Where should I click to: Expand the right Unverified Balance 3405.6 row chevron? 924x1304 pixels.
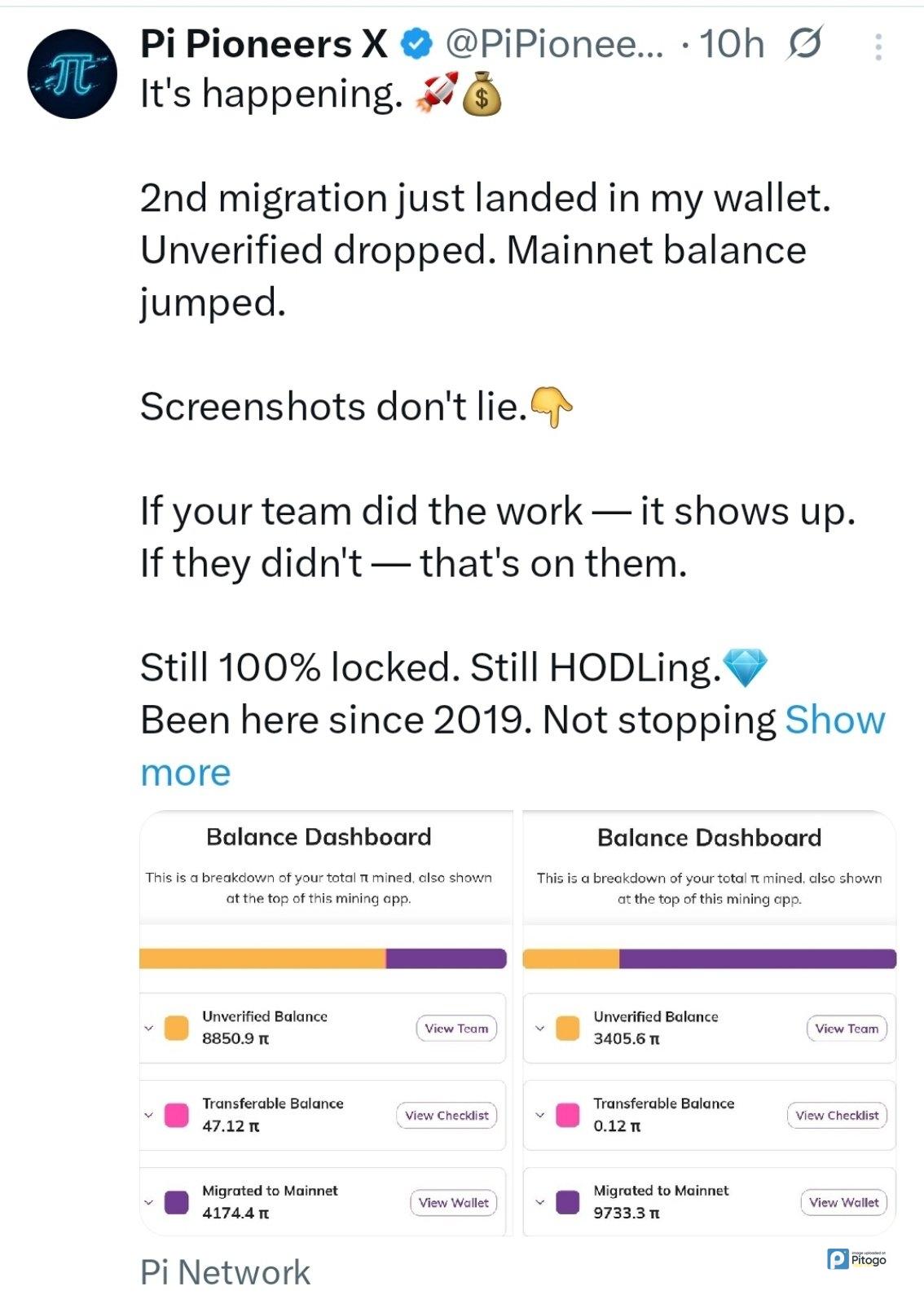(x=539, y=1029)
